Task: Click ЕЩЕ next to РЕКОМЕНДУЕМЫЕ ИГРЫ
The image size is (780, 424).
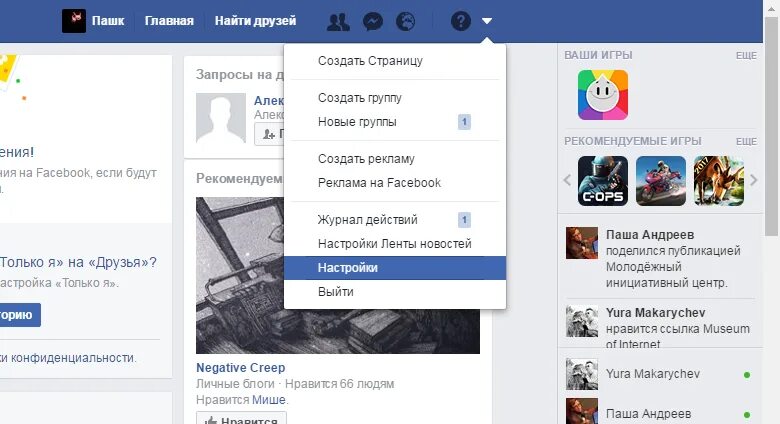Action: 746,141
